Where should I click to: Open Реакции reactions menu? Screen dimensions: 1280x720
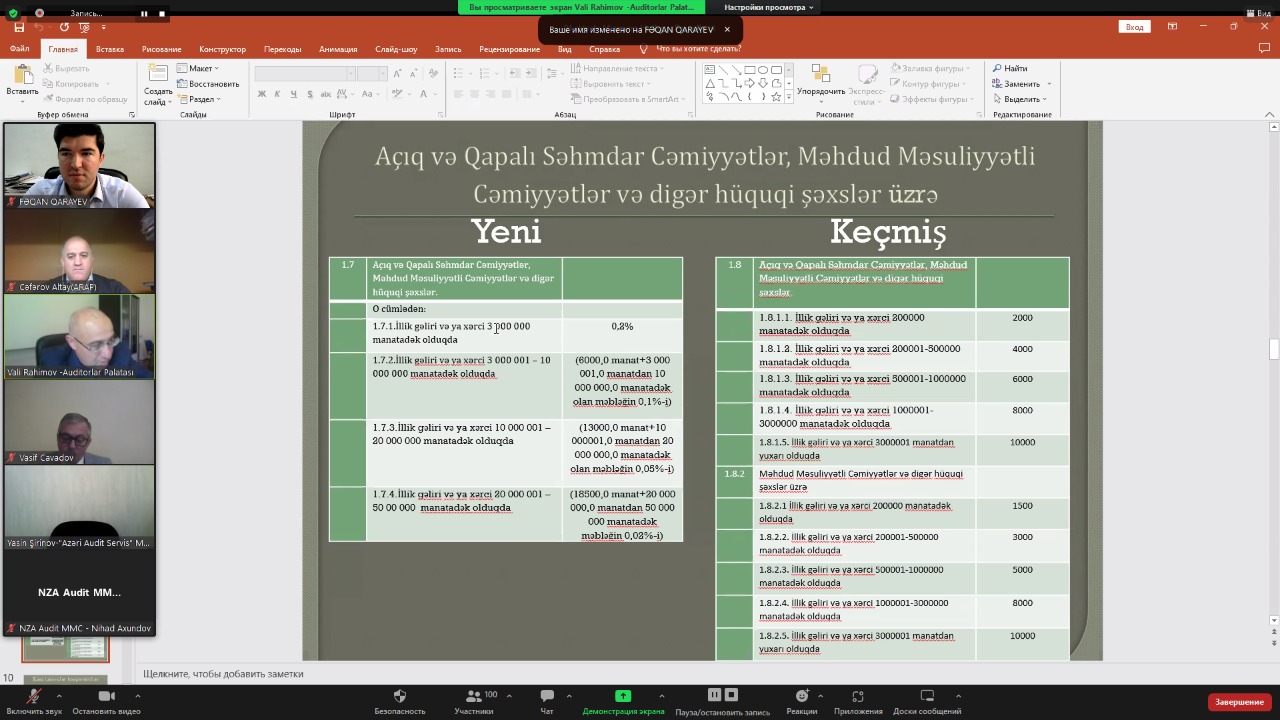(801, 697)
